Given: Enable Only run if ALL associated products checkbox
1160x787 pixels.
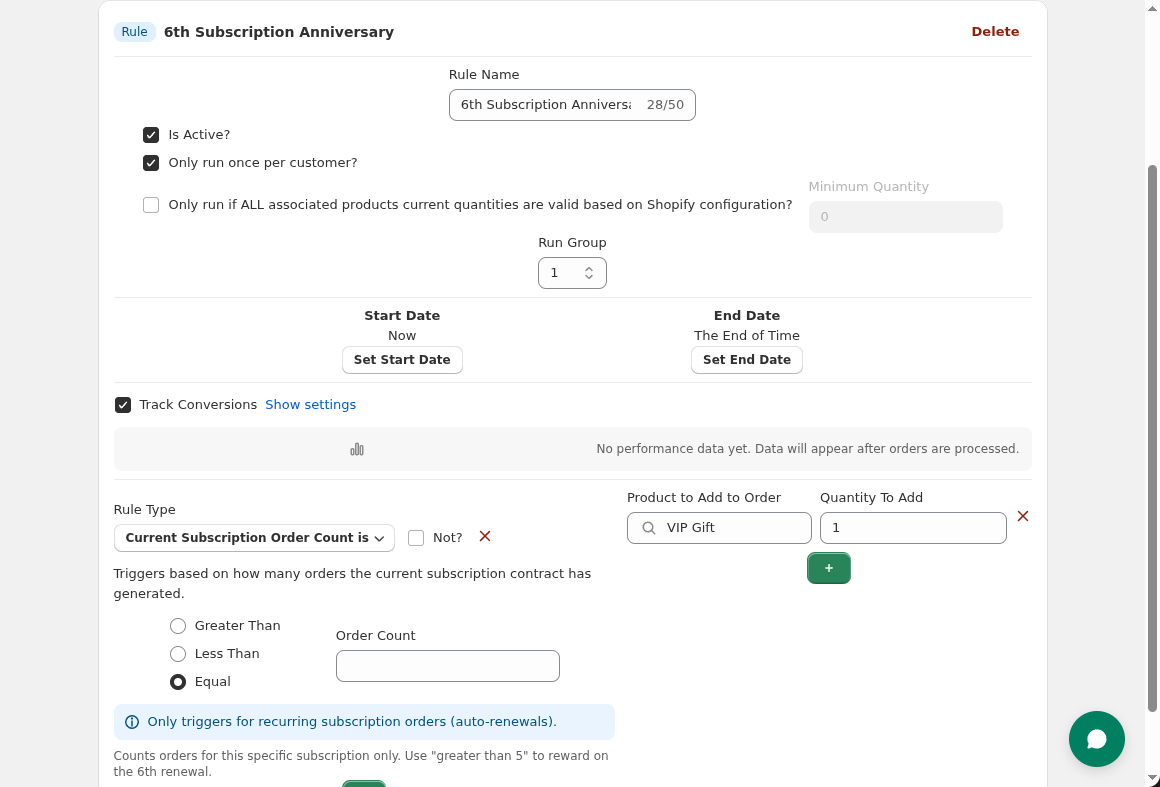Looking at the screenshot, I should tap(151, 204).
